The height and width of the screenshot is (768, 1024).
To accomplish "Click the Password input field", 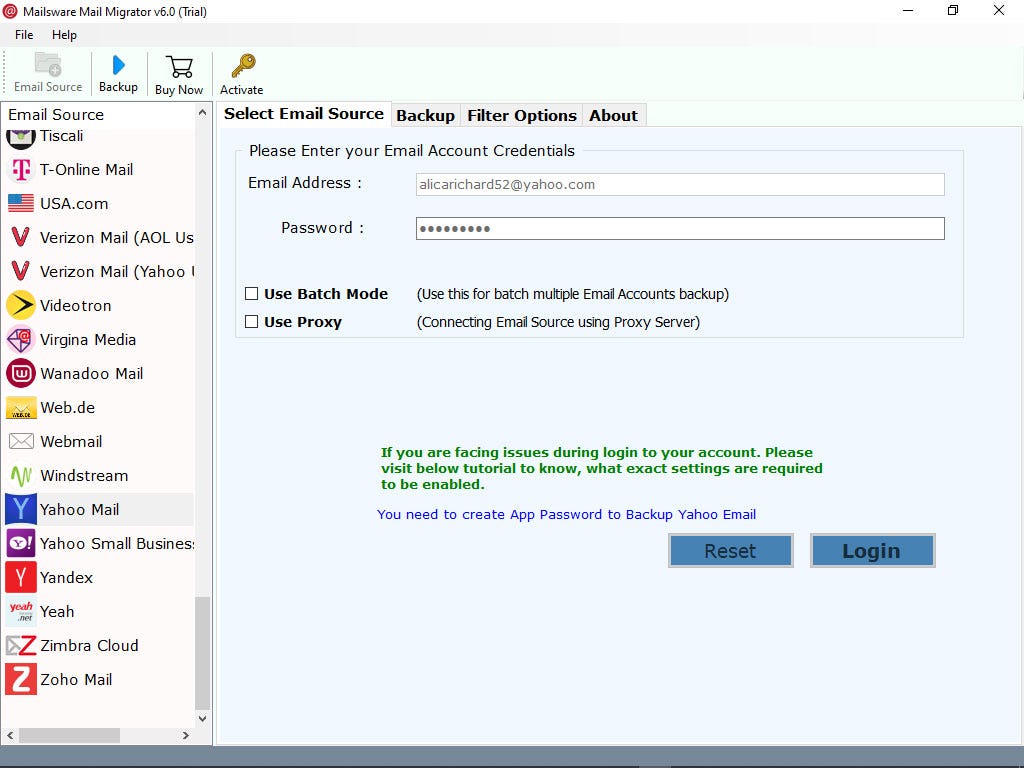I will click(x=680, y=229).
